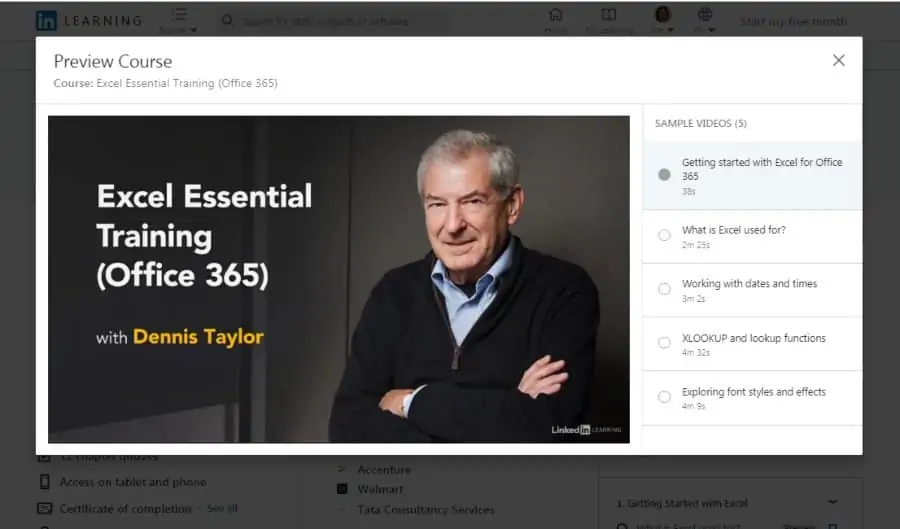Click the 4m 32s duration label
Image resolution: width=900 pixels, height=529 pixels.
coord(696,352)
